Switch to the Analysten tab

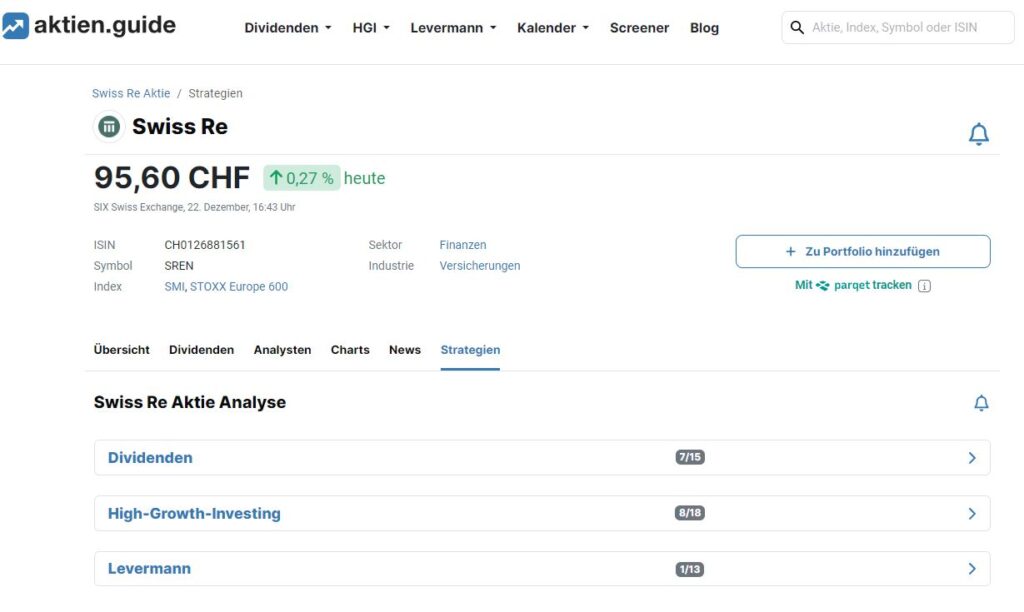point(282,349)
